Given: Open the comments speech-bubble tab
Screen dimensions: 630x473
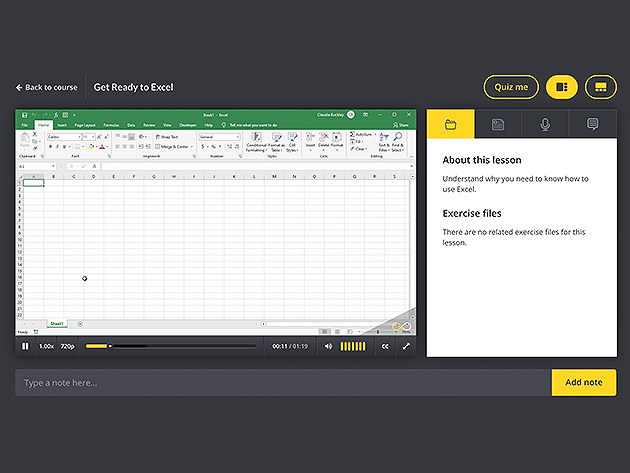Looking at the screenshot, I should pyautogui.click(x=593, y=124).
